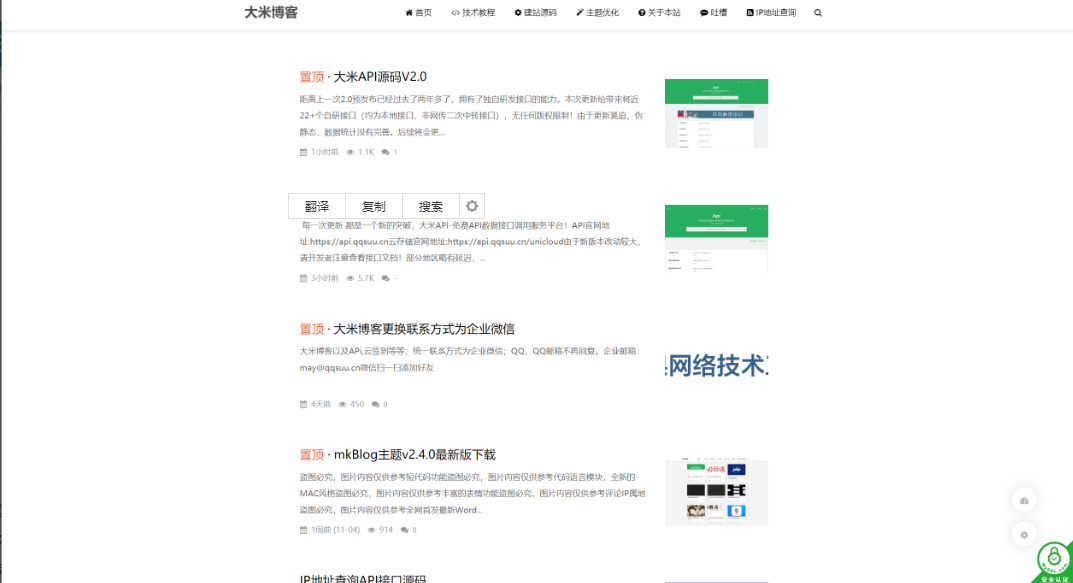Click the pen icon beside 主题优化
This screenshot has height=583, width=1073.
(x=582, y=13)
